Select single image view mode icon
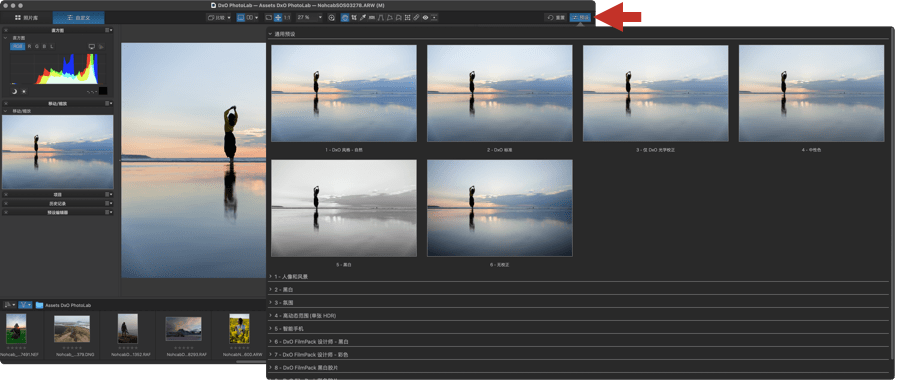The height and width of the screenshot is (385, 900). click(x=240, y=18)
